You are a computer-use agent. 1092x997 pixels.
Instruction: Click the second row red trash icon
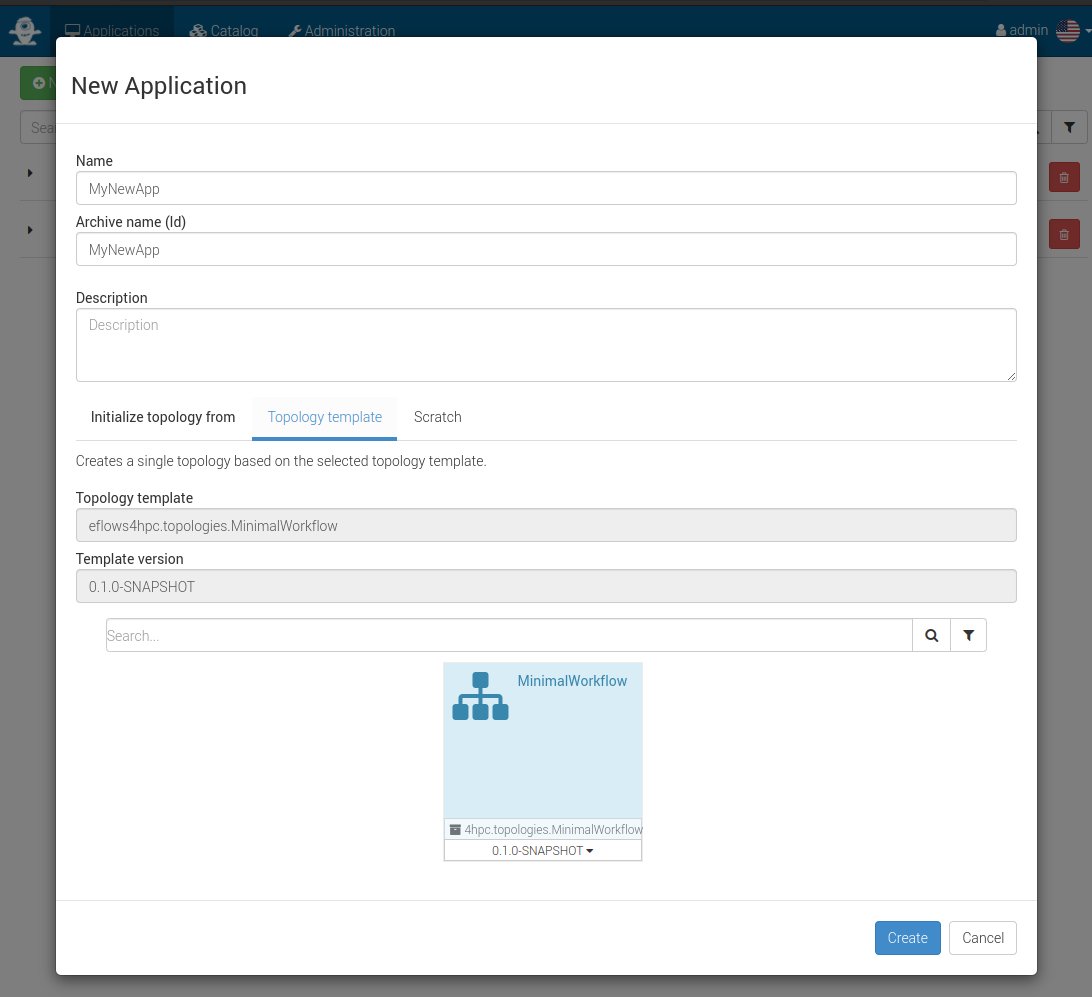pos(1064,235)
